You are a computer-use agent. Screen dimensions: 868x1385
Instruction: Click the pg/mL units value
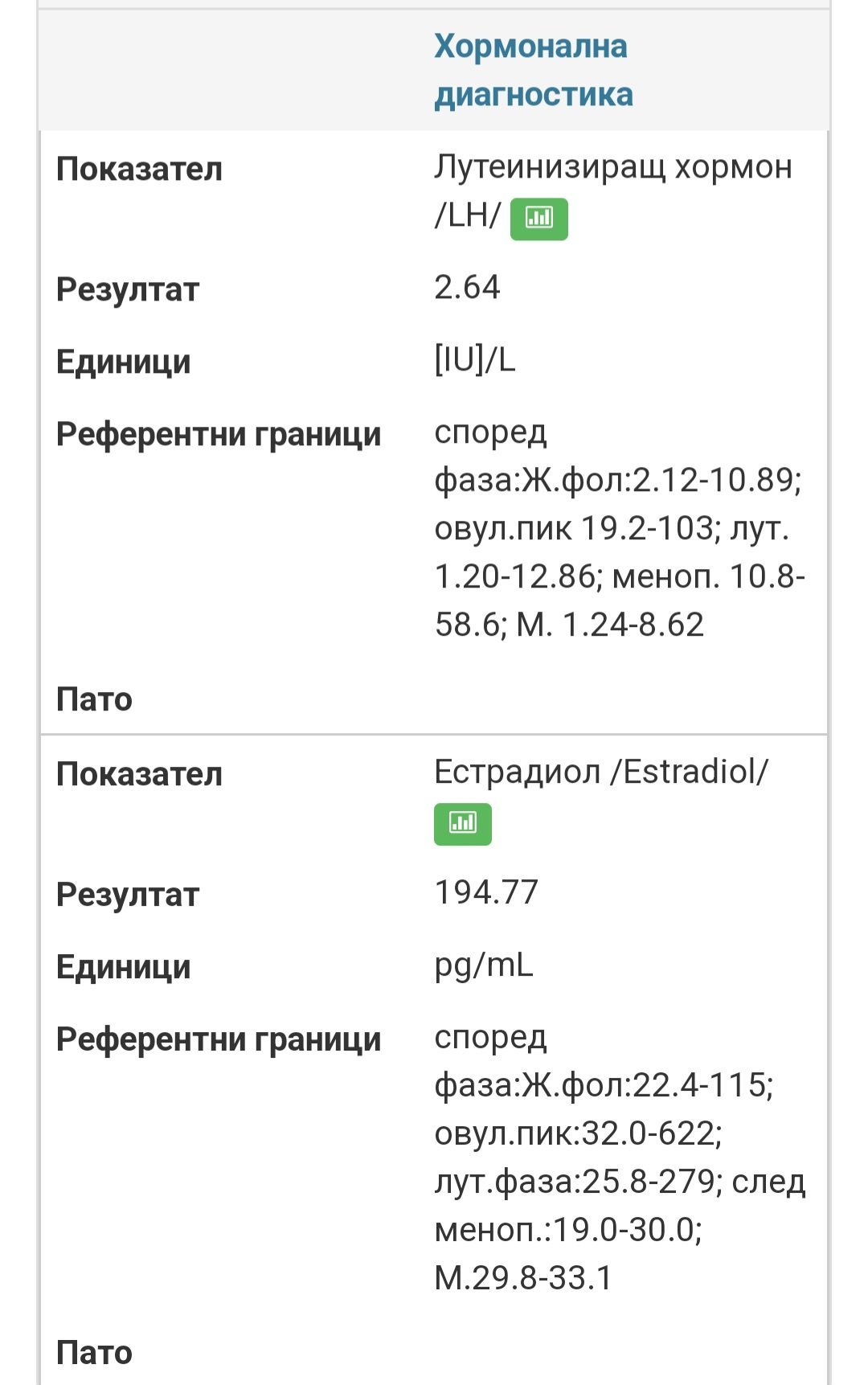484,965
